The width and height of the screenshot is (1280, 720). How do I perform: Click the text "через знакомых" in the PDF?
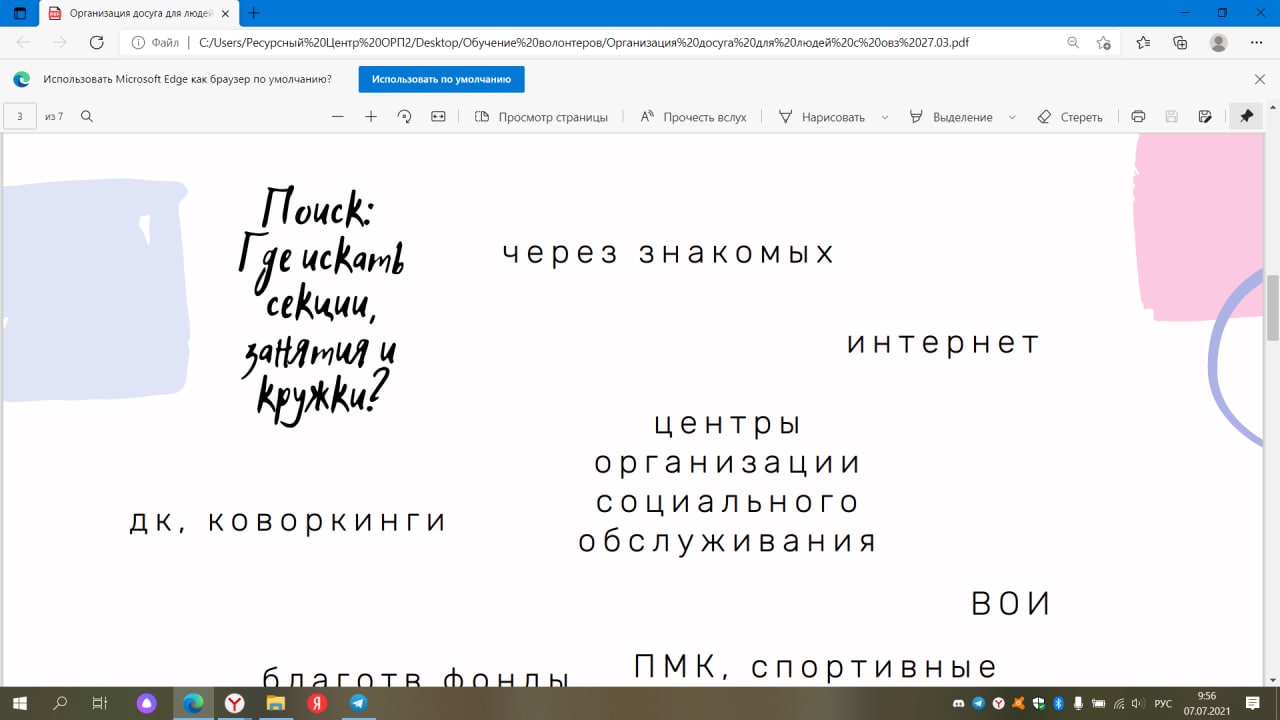click(668, 253)
